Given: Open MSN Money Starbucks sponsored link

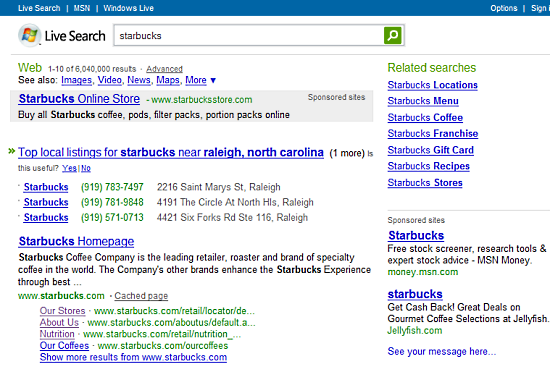Looking at the screenshot, I should point(416,236).
